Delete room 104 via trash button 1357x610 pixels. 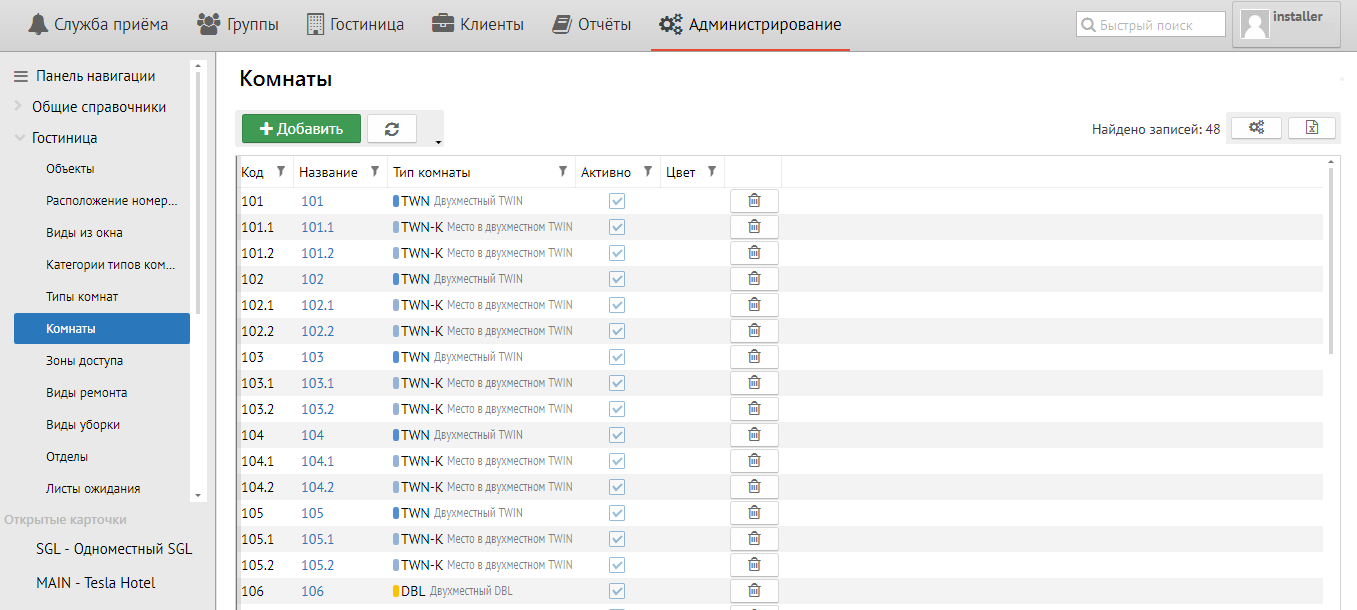click(754, 435)
